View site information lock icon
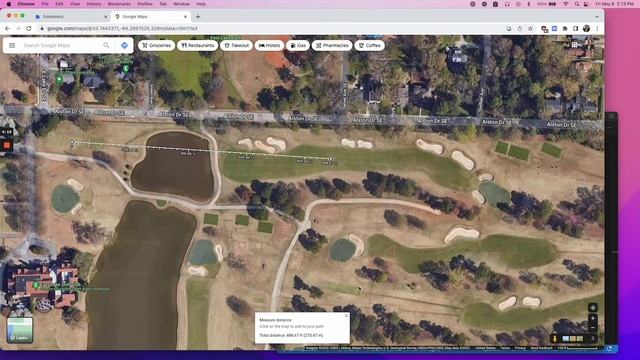Viewport: 640px width, 360px height. click(x=42, y=29)
